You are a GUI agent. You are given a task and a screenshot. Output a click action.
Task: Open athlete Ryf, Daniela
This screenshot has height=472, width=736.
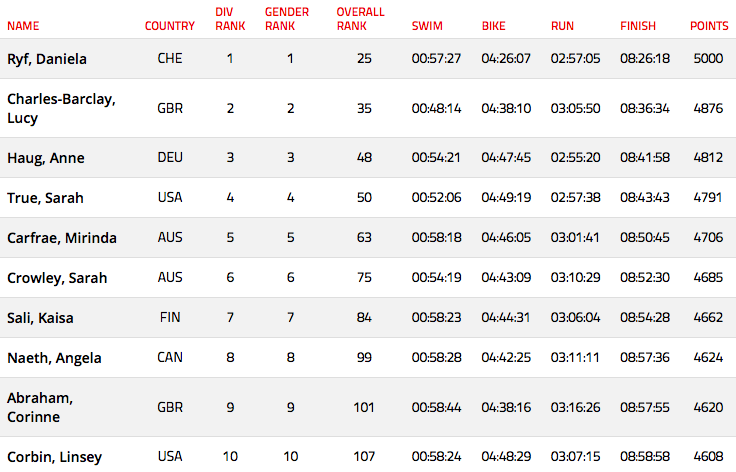tap(47, 59)
